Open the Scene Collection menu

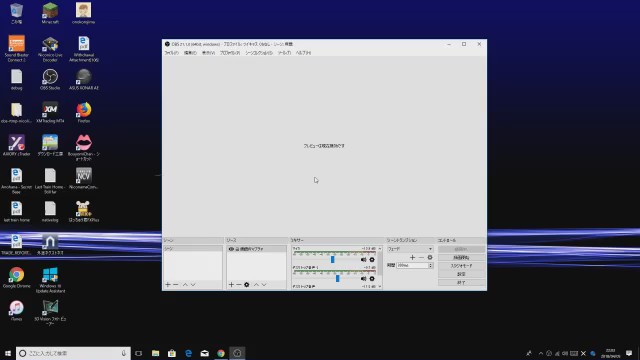point(259,53)
